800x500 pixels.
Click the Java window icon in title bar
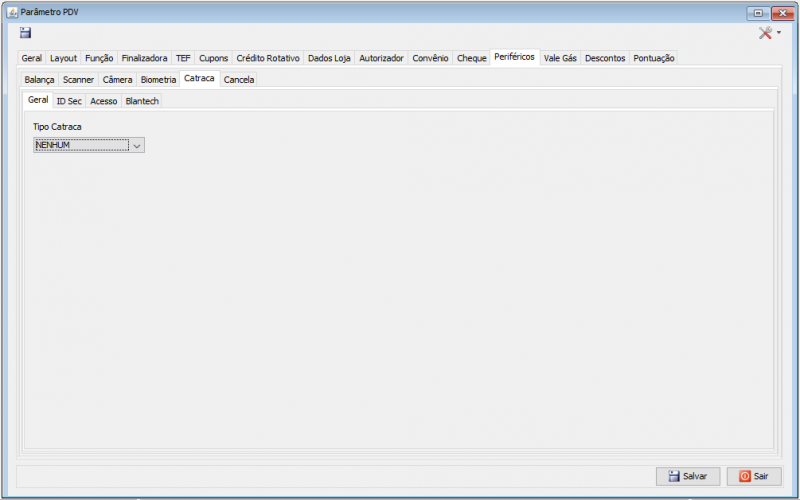coord(12,12)
